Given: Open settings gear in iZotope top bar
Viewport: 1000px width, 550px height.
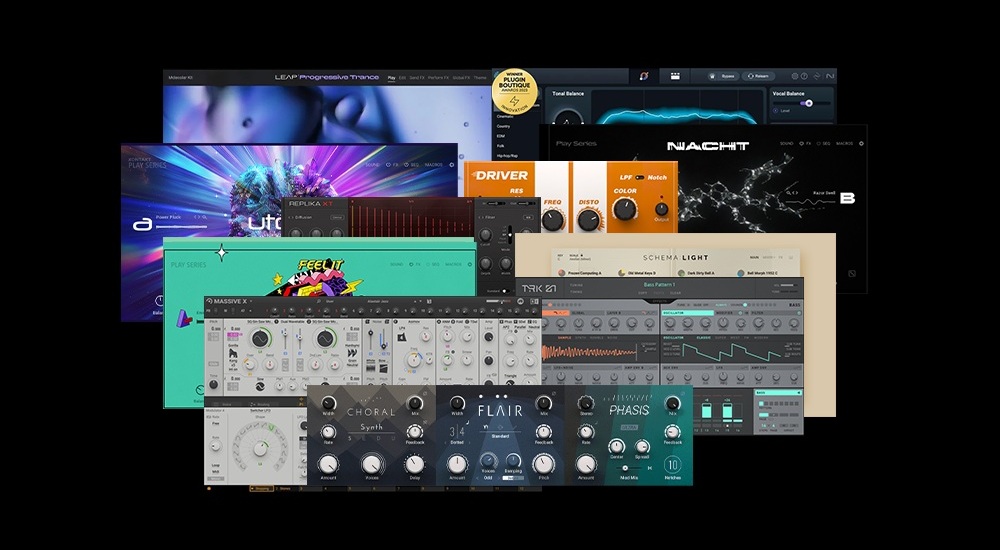Looking at the screenshot, I should [795, 76].
